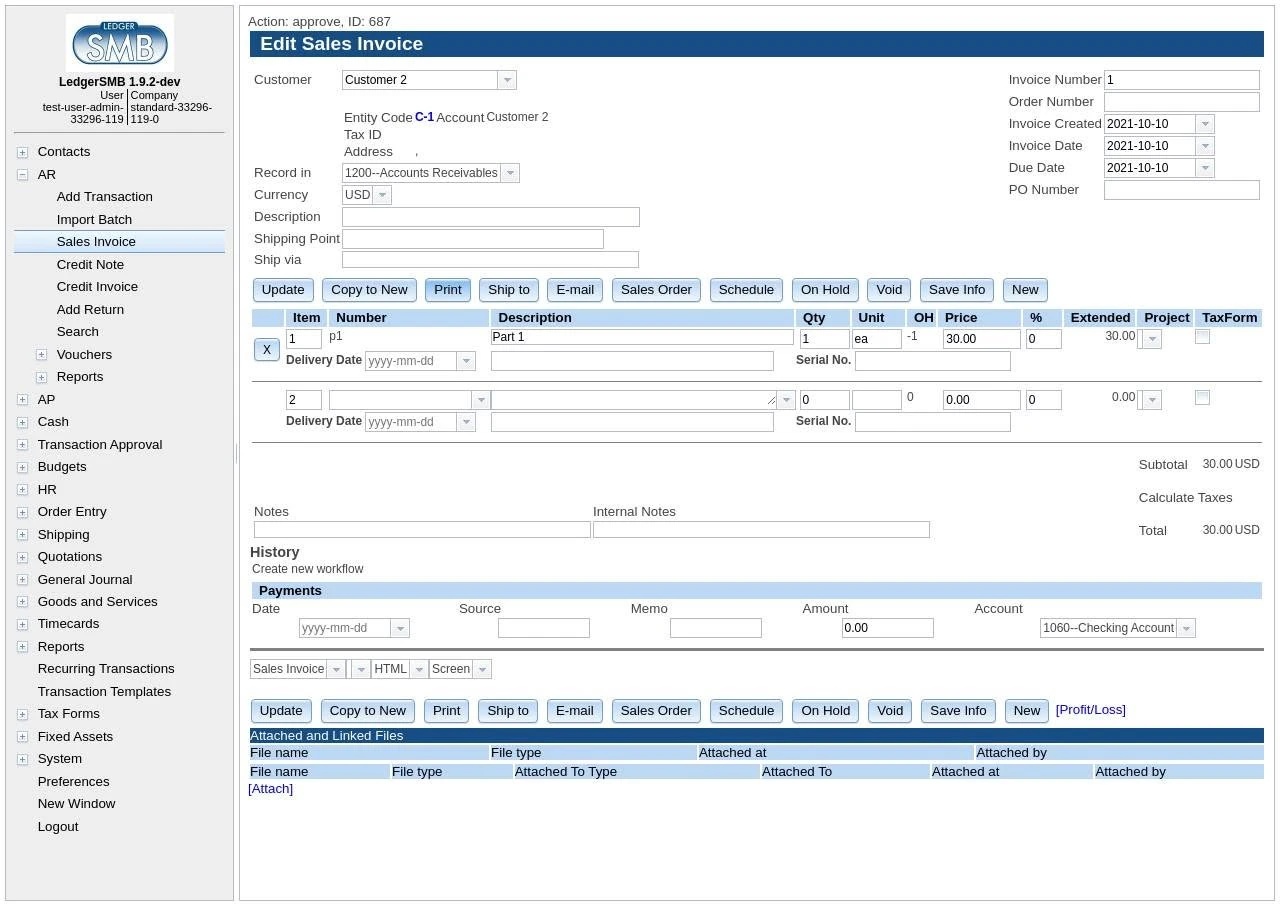Expand the Budgets menu node
1280x906 pixels.
22,467
